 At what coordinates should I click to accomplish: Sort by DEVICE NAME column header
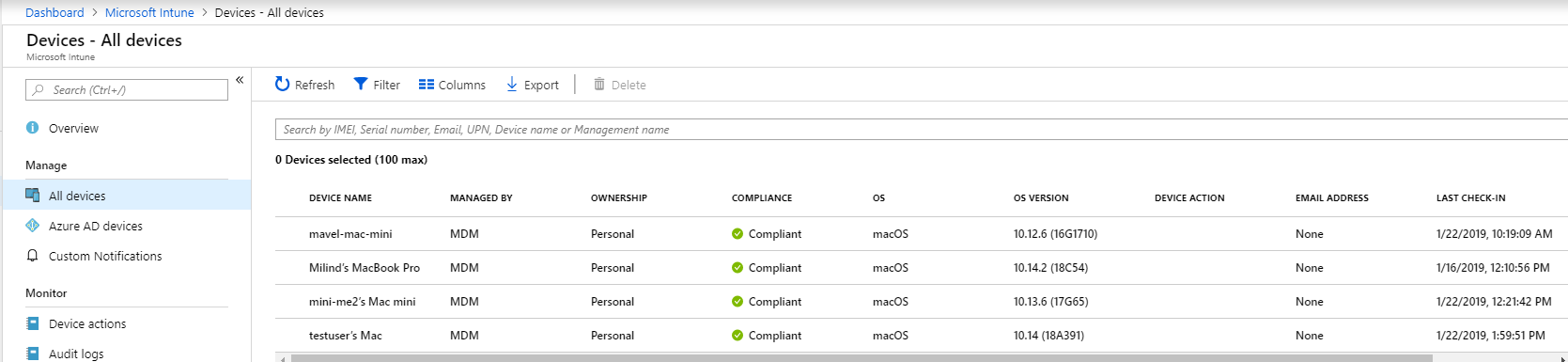pyautogui.click(x=340, y=198)
